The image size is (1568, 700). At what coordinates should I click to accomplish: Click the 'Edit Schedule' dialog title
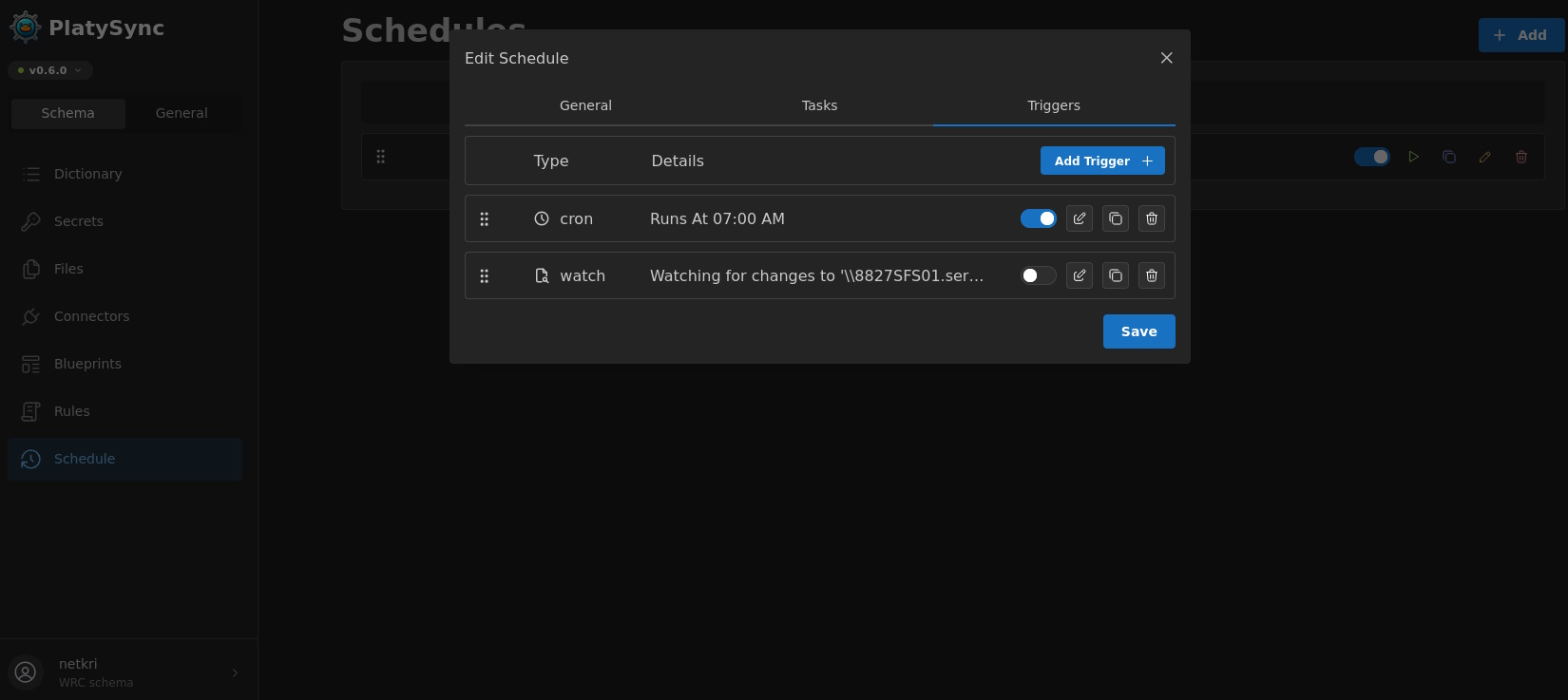click(x=517, y=58)
